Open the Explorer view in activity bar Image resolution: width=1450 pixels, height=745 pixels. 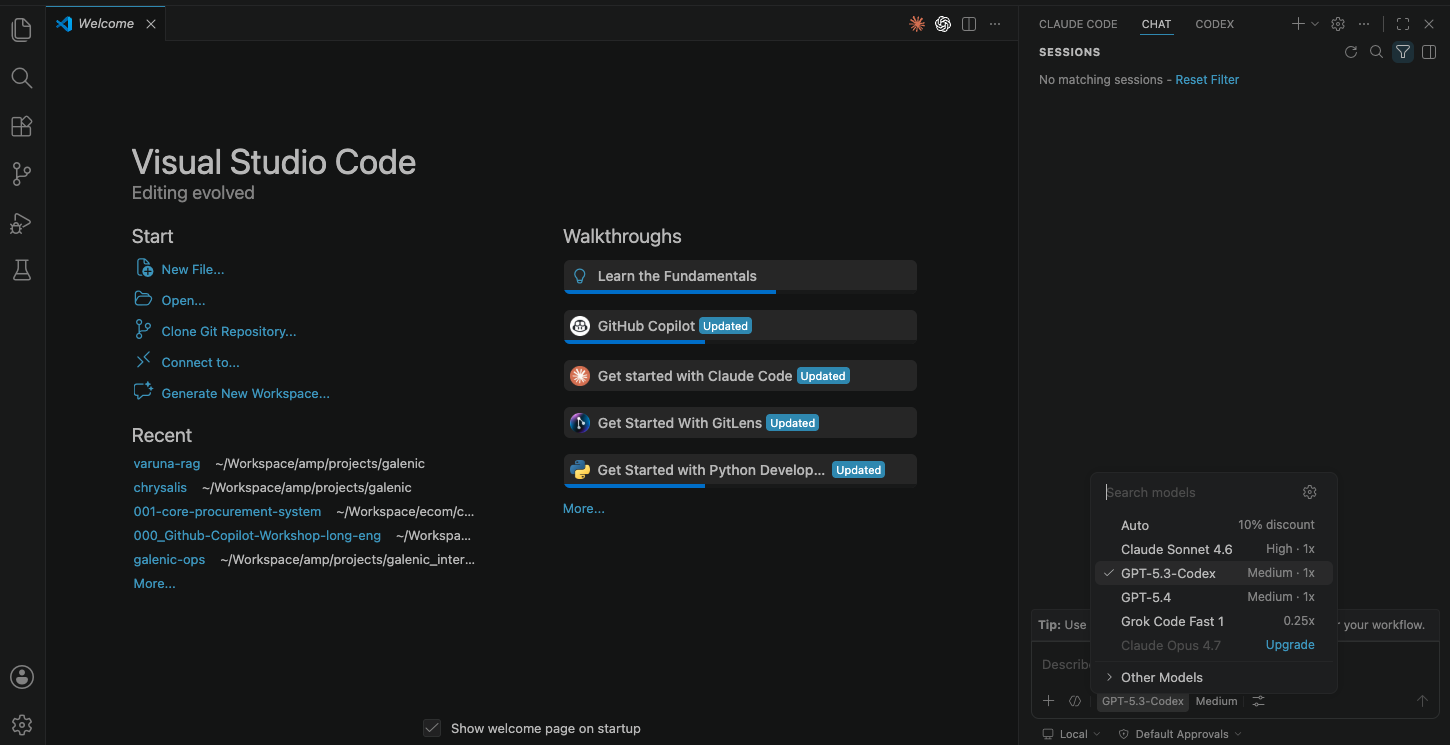pos(22,30)
